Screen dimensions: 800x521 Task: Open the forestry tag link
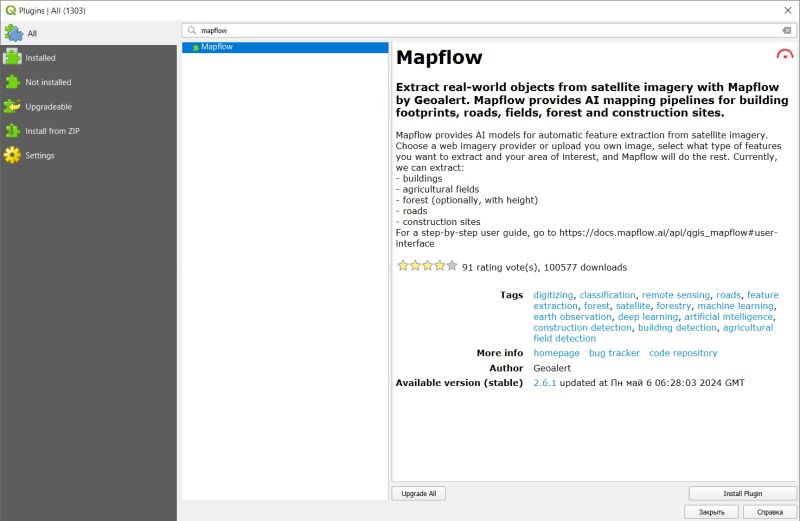[x=673, y=306]
